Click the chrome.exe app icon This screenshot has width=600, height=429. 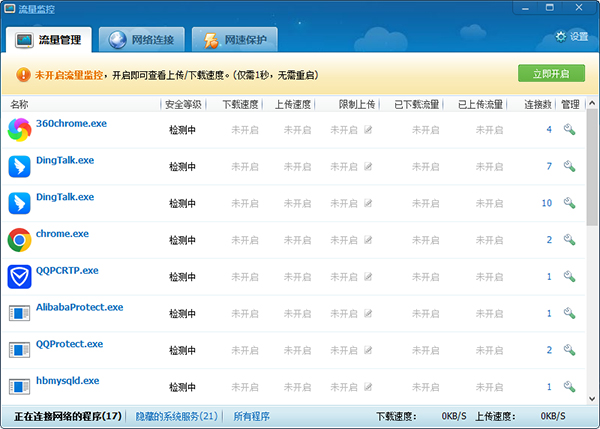pos(19,240)
